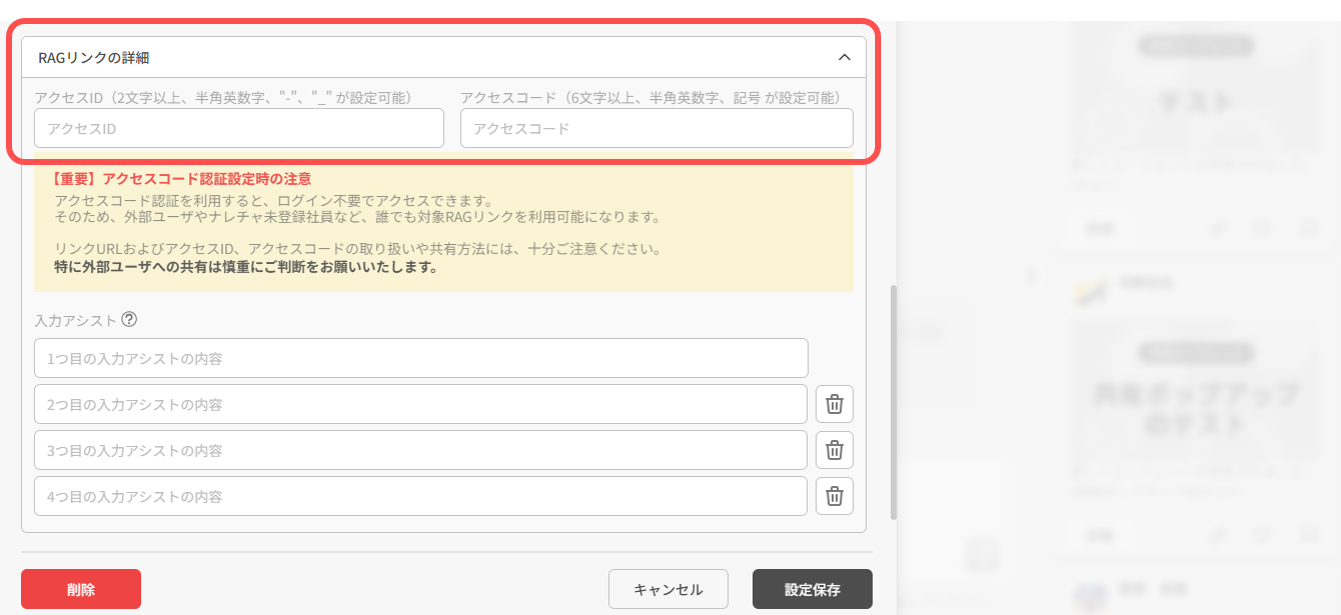Focus the アクセスID input field

(x=238, y=128)
